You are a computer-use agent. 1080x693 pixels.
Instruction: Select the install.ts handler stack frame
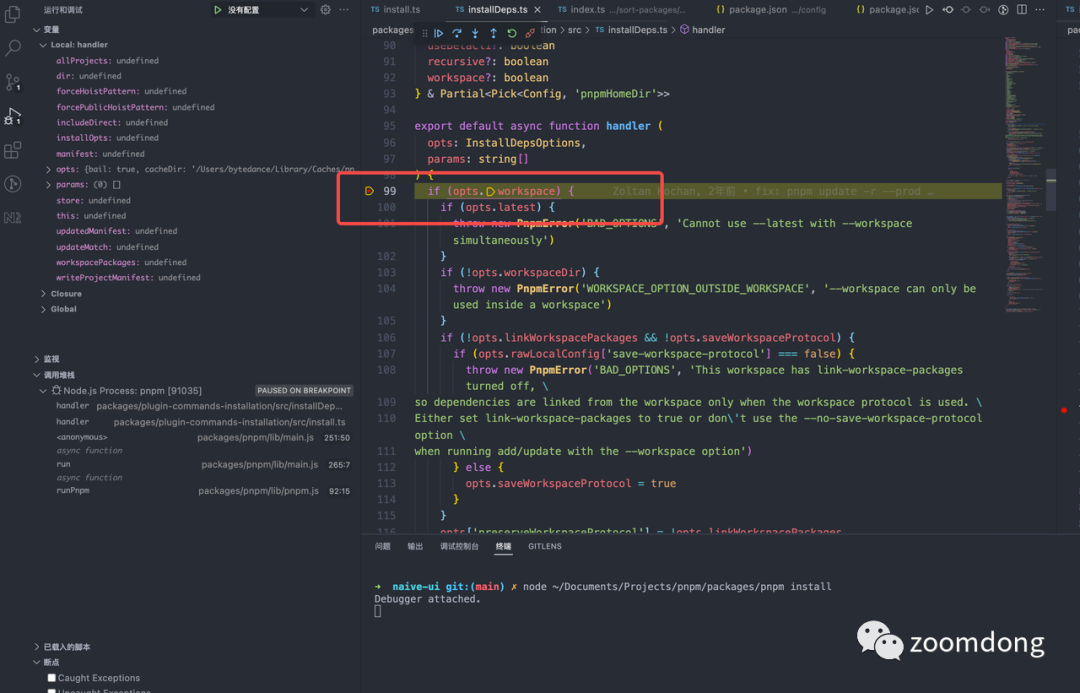200,422
